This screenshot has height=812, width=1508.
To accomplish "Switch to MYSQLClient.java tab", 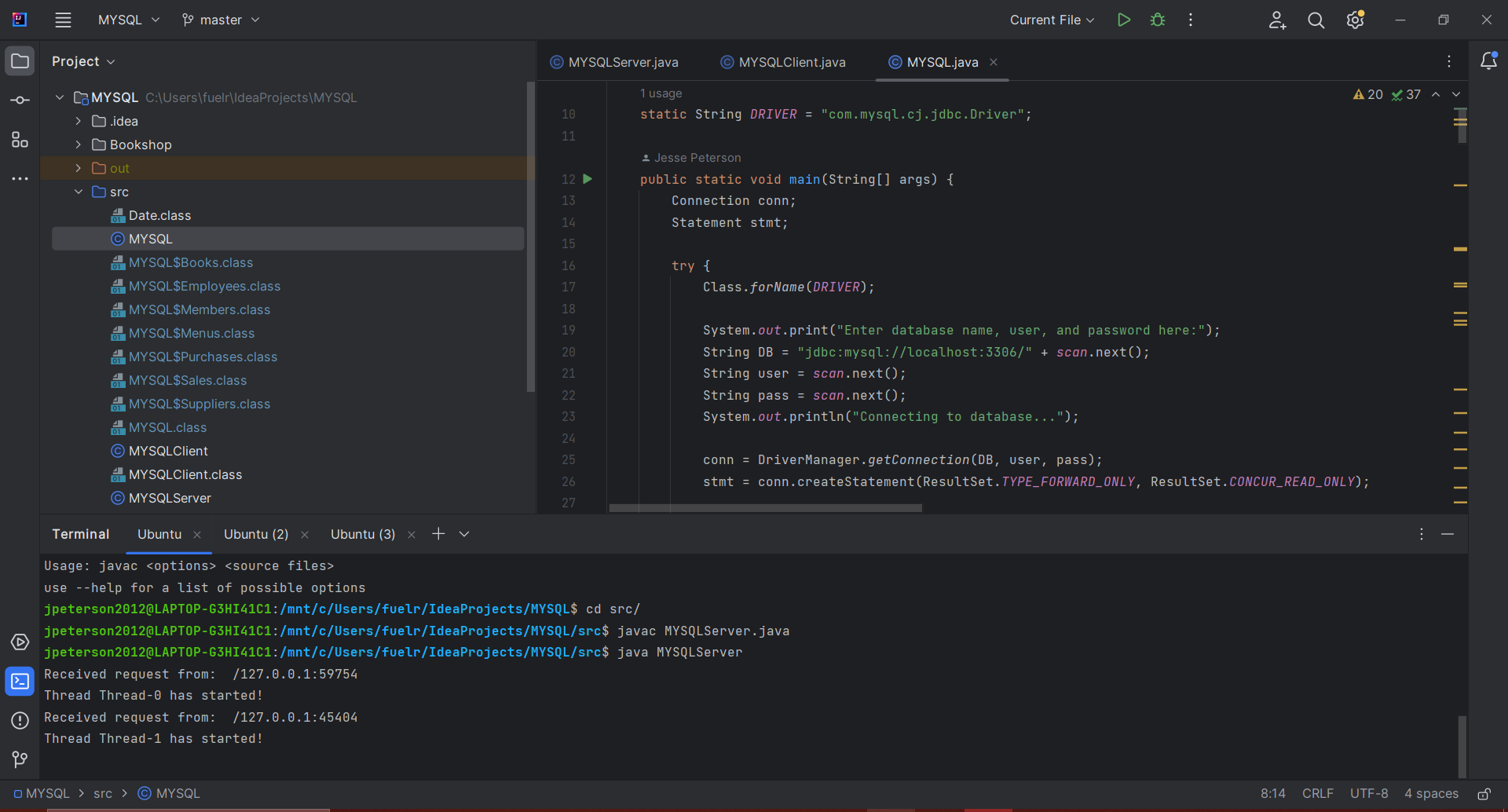I will (783, 62).
